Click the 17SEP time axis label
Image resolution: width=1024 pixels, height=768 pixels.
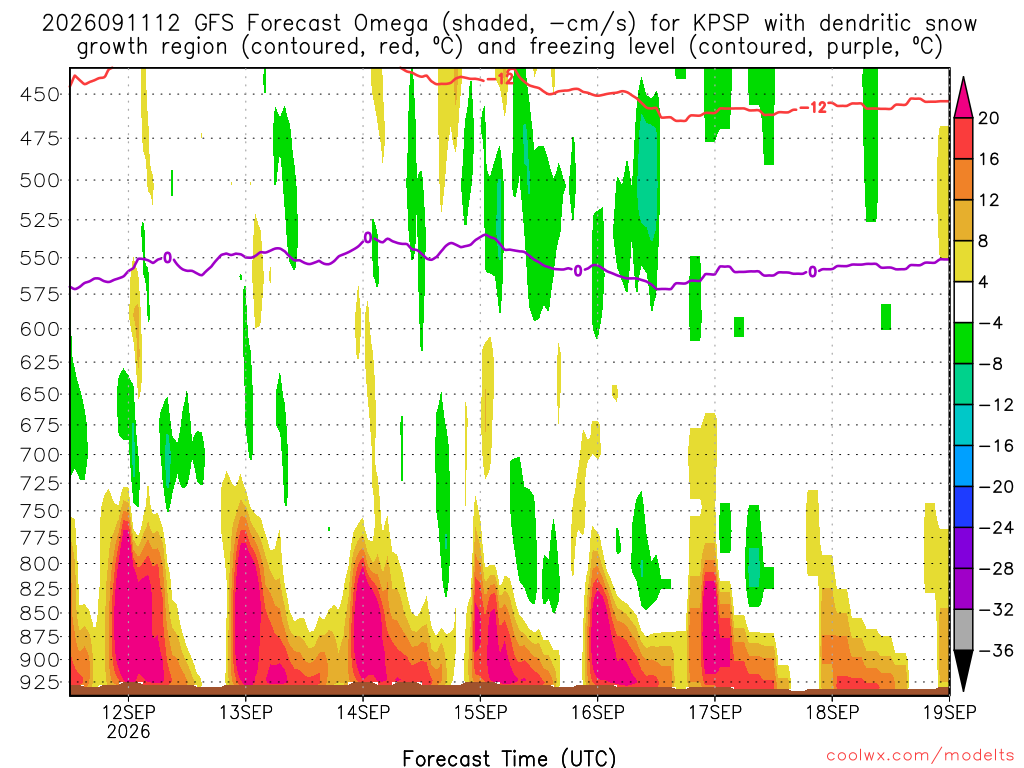tap(715, 712)
